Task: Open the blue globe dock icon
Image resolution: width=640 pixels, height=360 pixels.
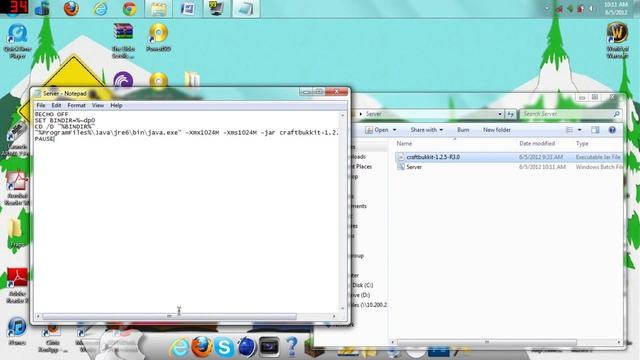Action: 246,347
